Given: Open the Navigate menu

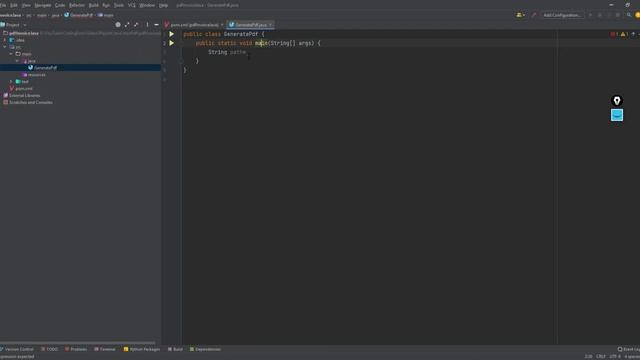Looking at the screenshot, I should [x=42, y=5].
